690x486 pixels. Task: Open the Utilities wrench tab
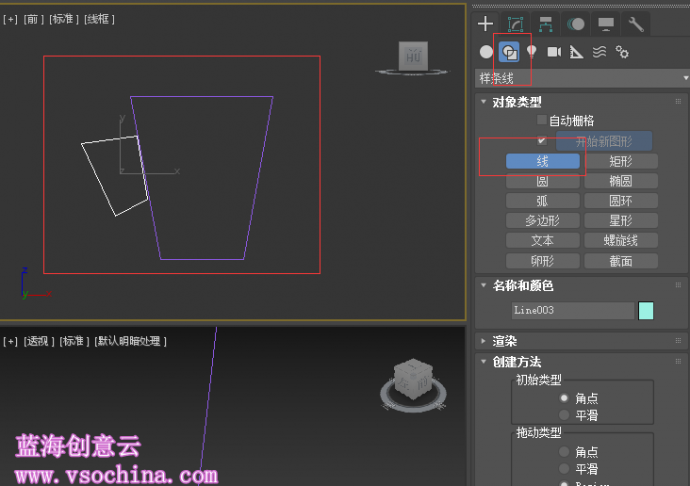[x=636, y=24]
